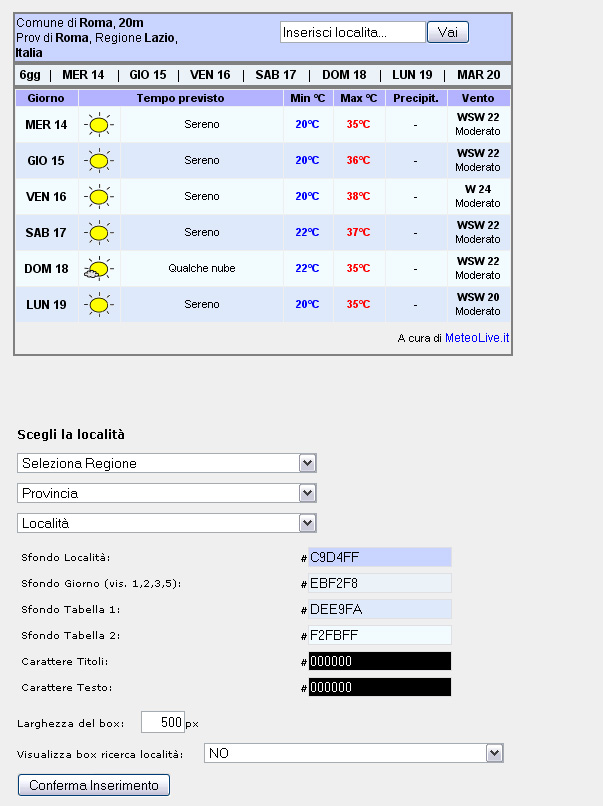
Task: Click the Carattere Testo color field
Action: (x=379, y=687)
